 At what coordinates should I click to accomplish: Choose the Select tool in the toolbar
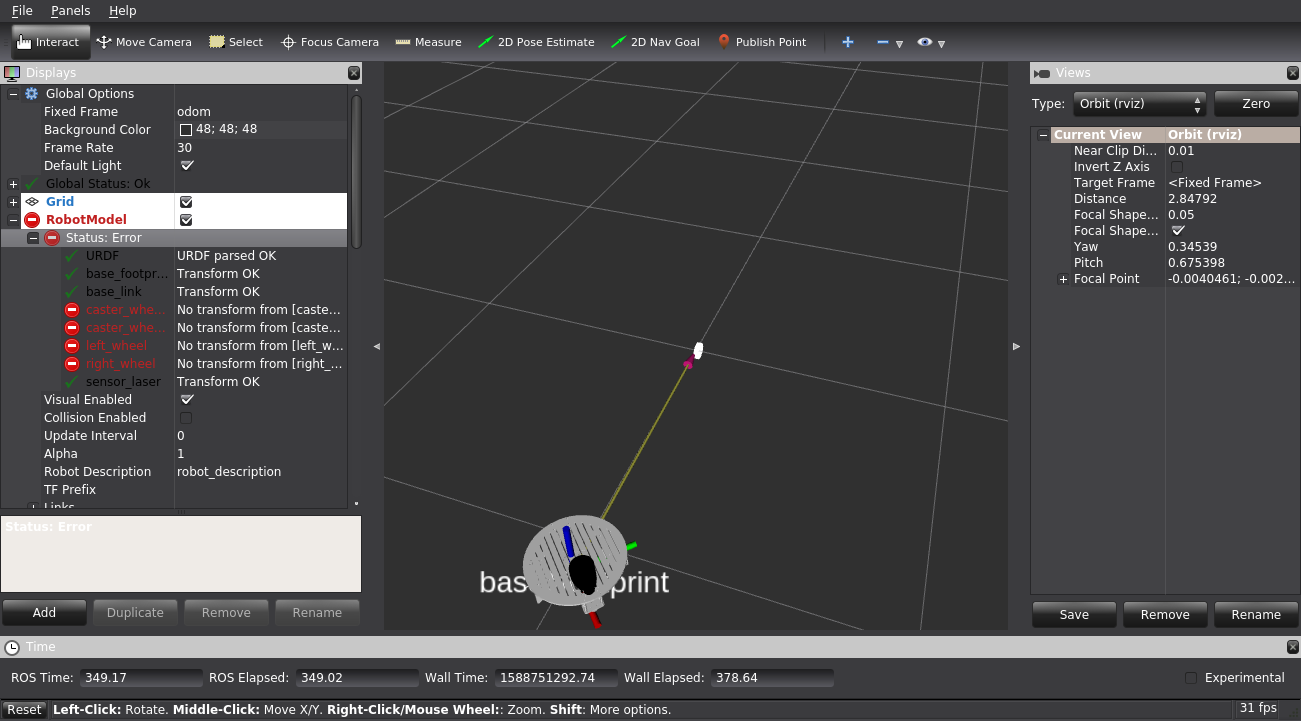coord(235,42)
